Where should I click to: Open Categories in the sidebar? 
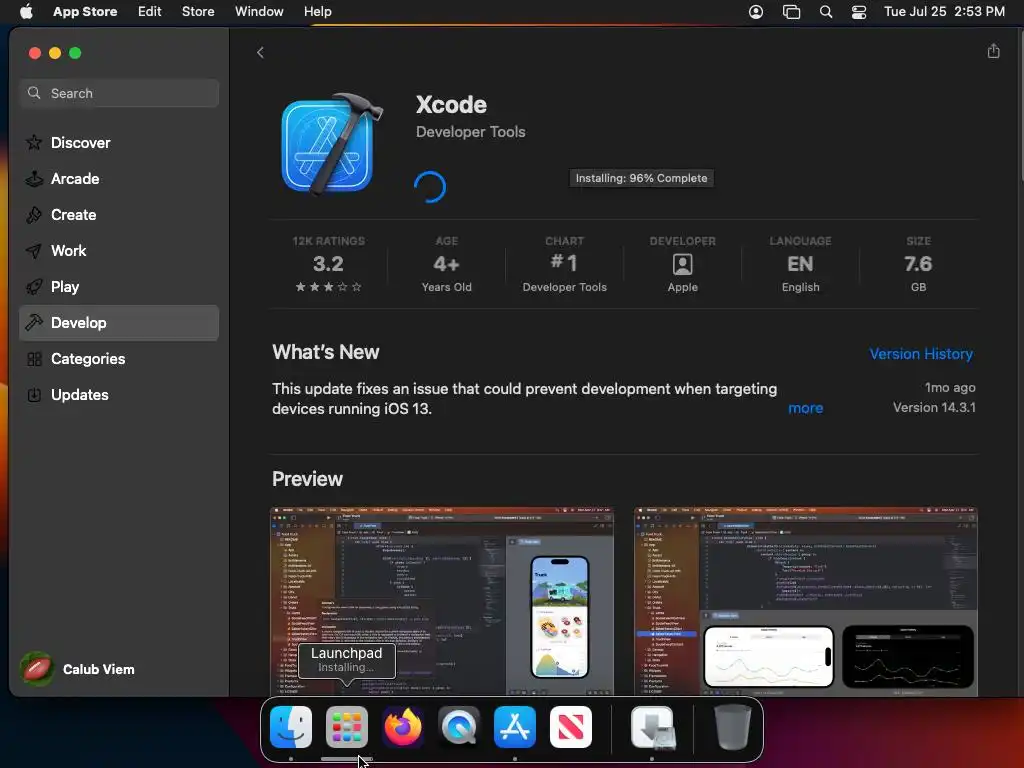[x=119, y=359]
